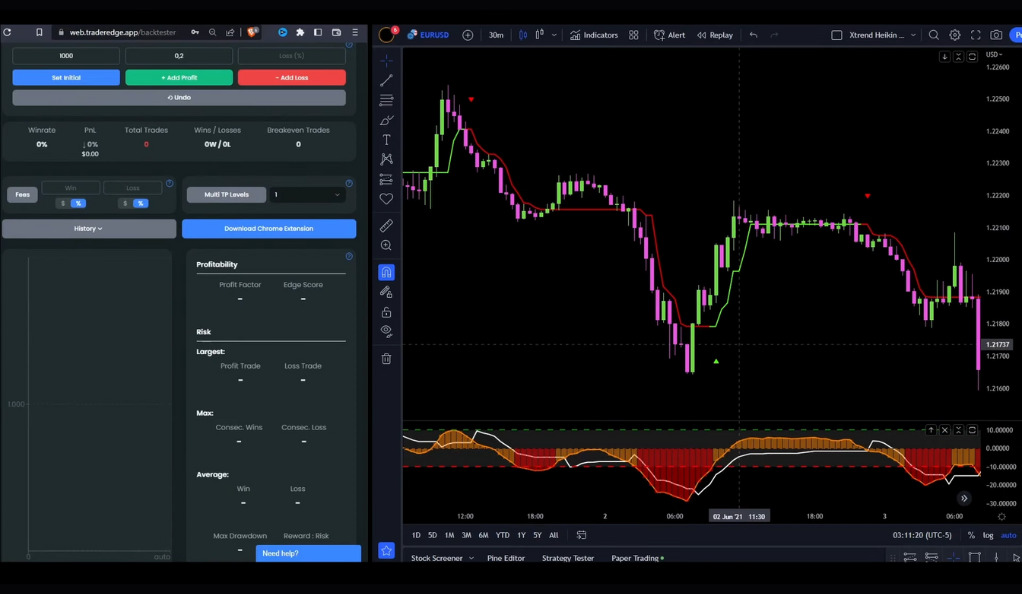The height and width of the screenshot is (594, 1022).
Task: Bookmark the backtester page
Action: (x=39, y=32)
